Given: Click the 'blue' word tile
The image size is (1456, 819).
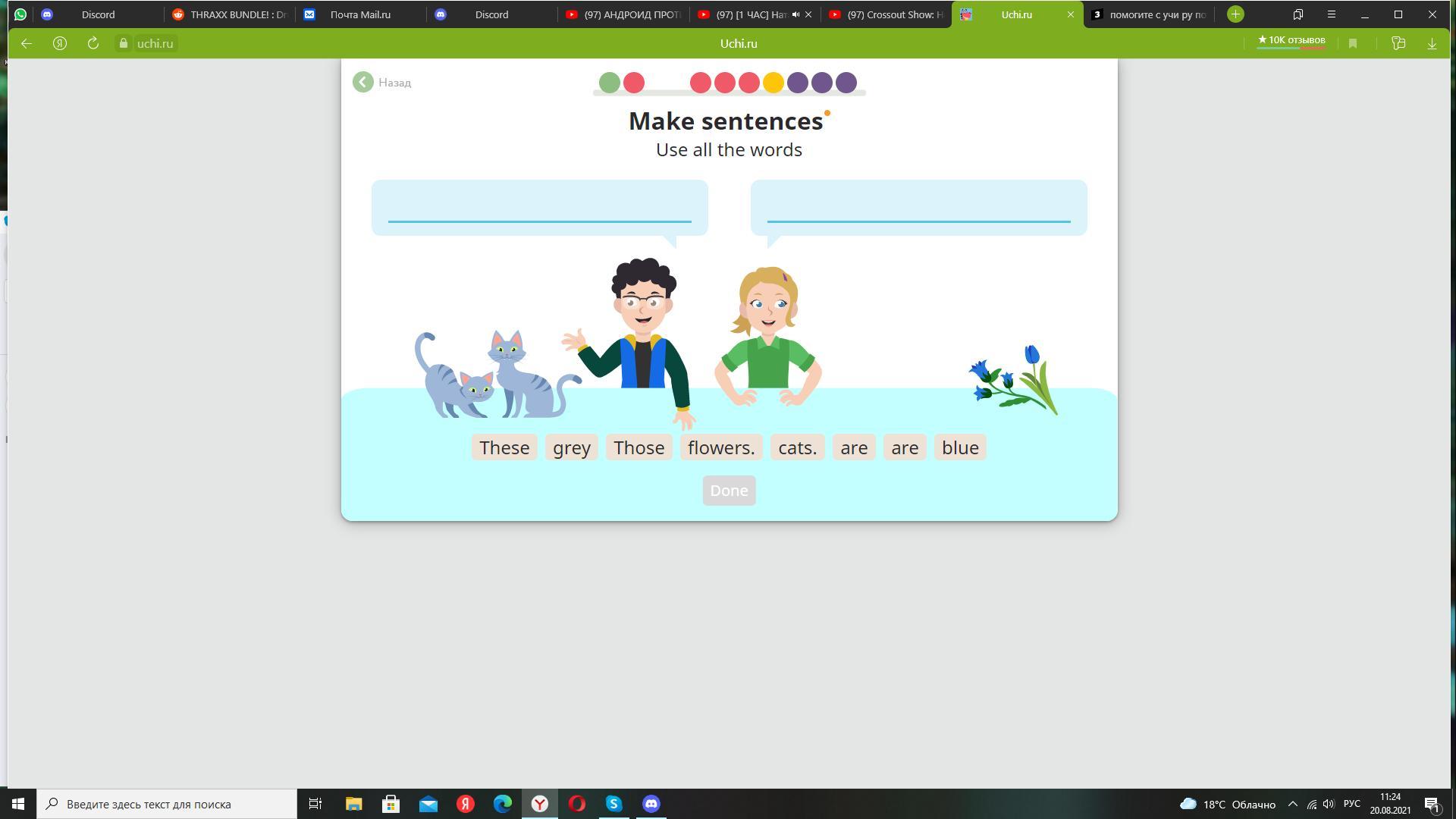Looking at the screenshot, I should click(960, 447).
